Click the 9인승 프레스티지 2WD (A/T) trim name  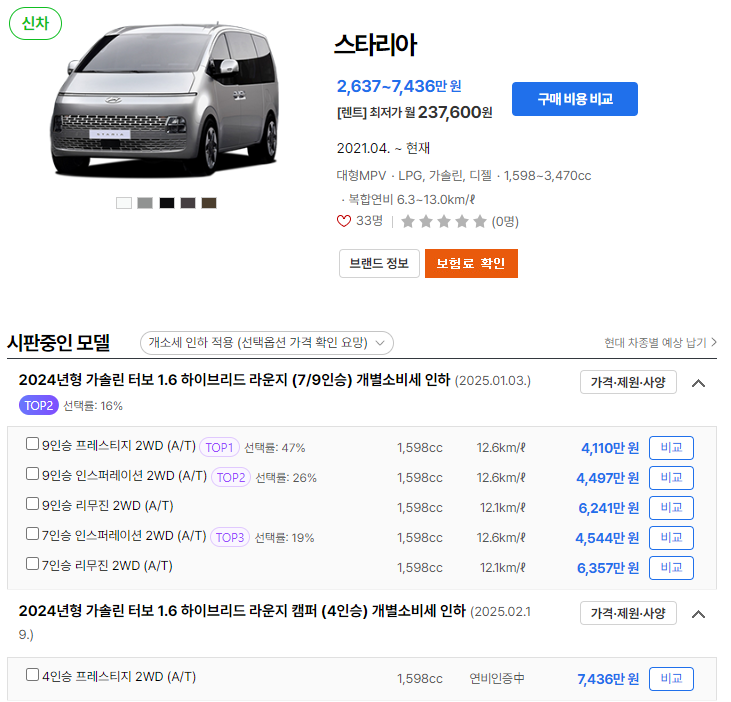[119, 446]
